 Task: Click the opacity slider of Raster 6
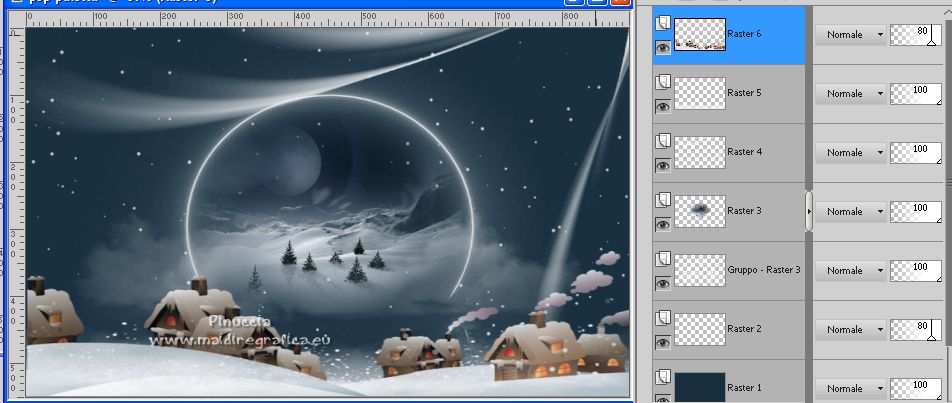[x=916, y=35]
